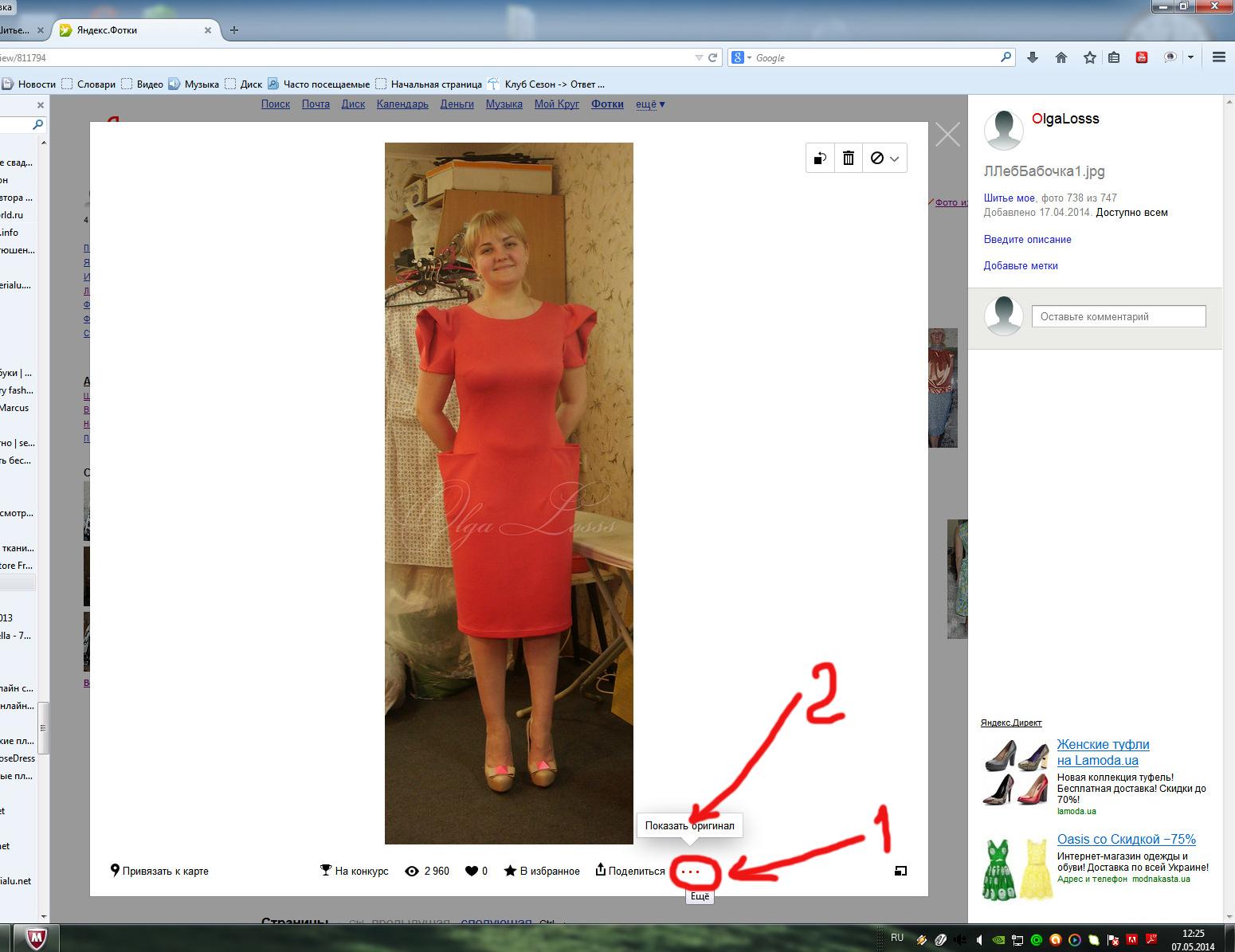Rotate the photo with the rotate icon
1235x952 pixels.
coord(820,158)
